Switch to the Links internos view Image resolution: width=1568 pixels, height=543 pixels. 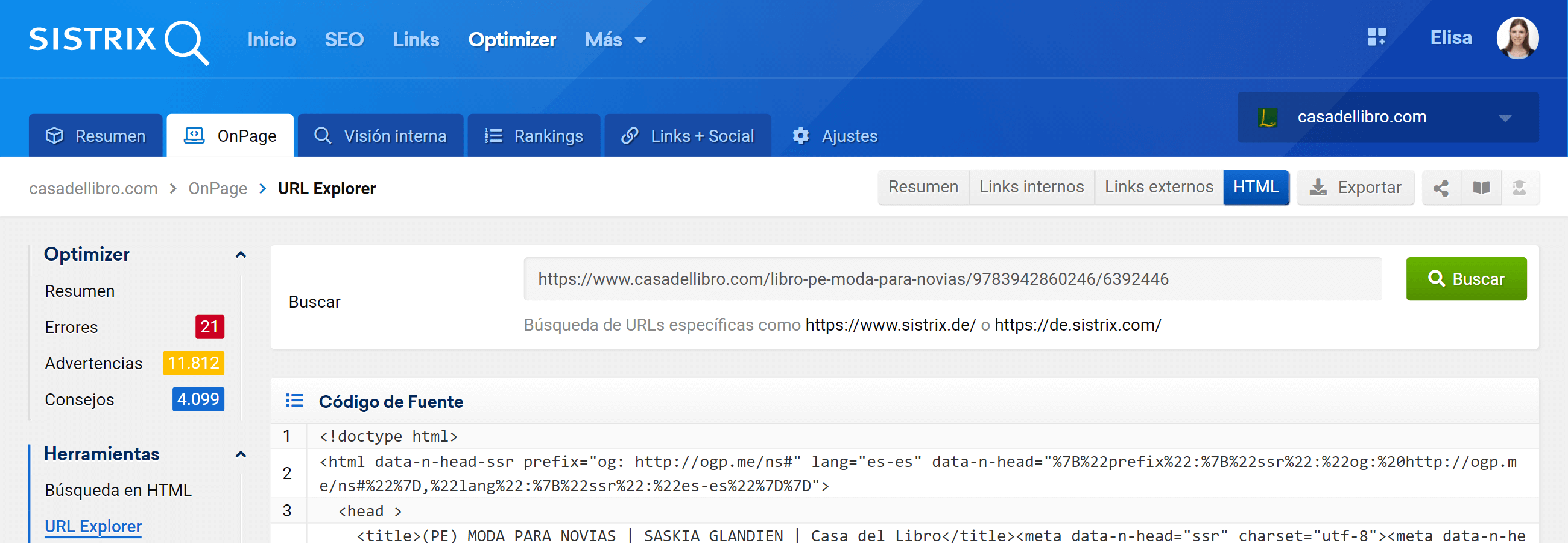point(1031,188)
